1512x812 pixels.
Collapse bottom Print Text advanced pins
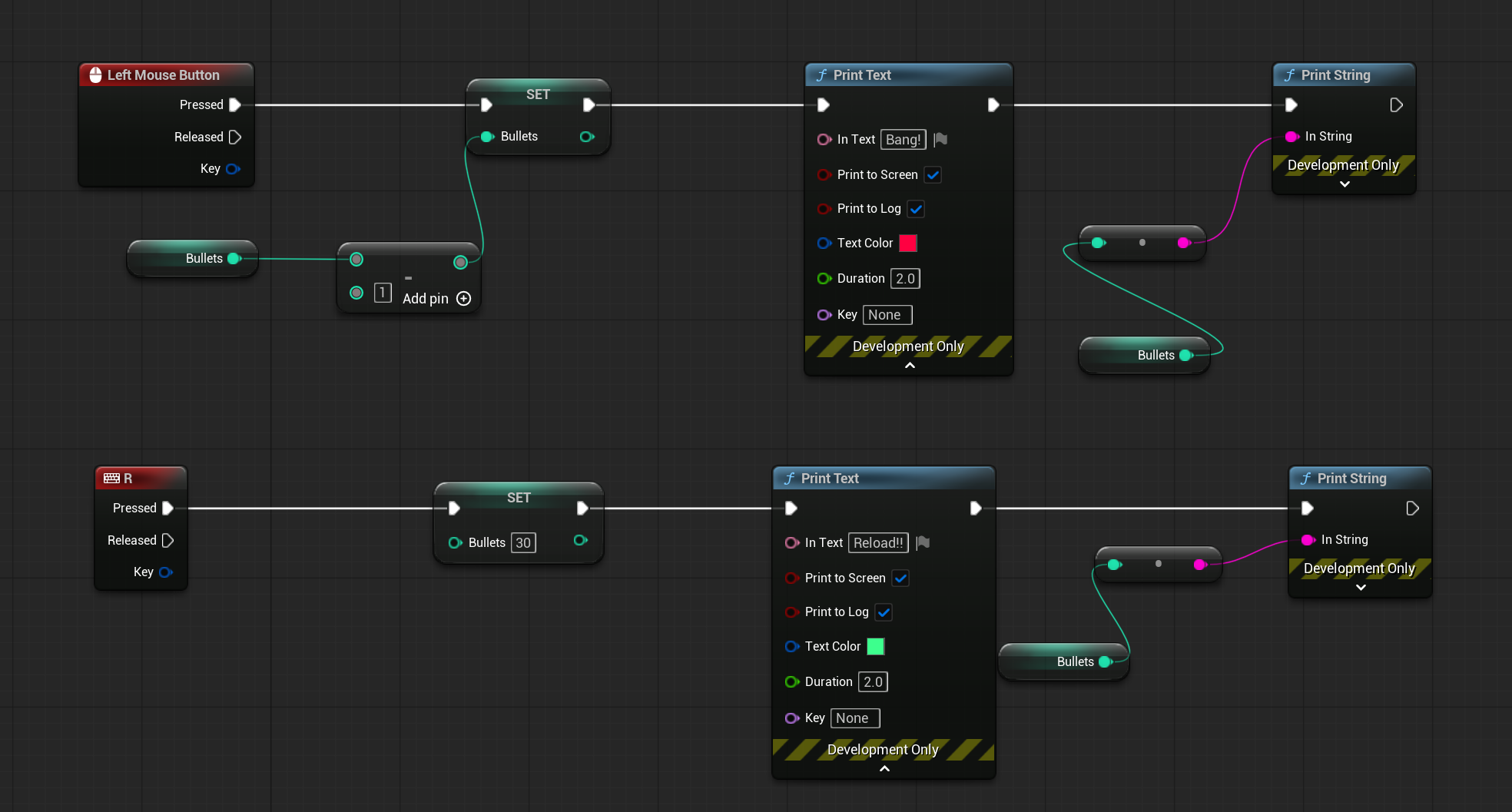(x=884, y=769)
